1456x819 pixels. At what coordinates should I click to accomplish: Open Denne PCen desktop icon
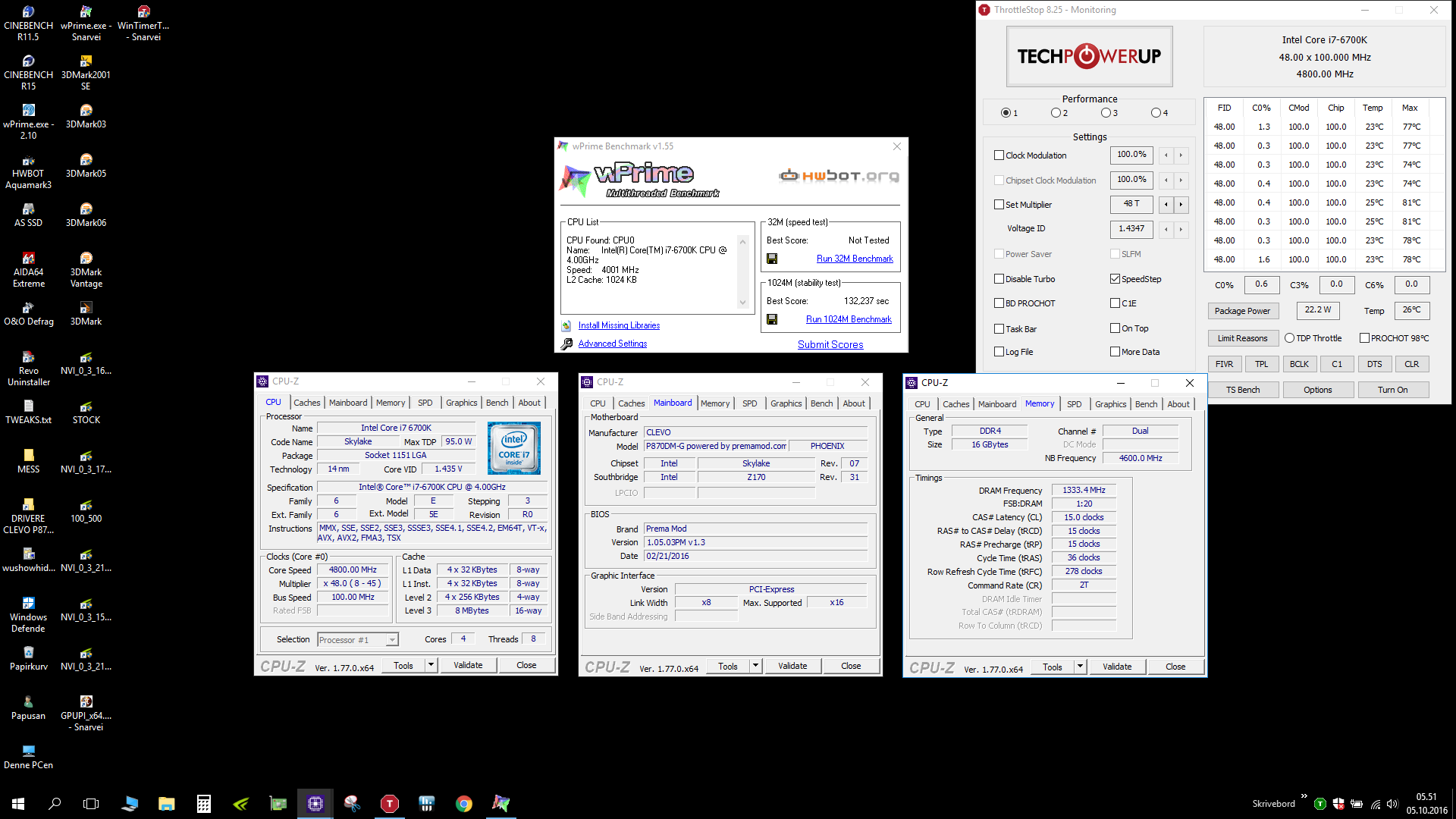pos(28,757)
